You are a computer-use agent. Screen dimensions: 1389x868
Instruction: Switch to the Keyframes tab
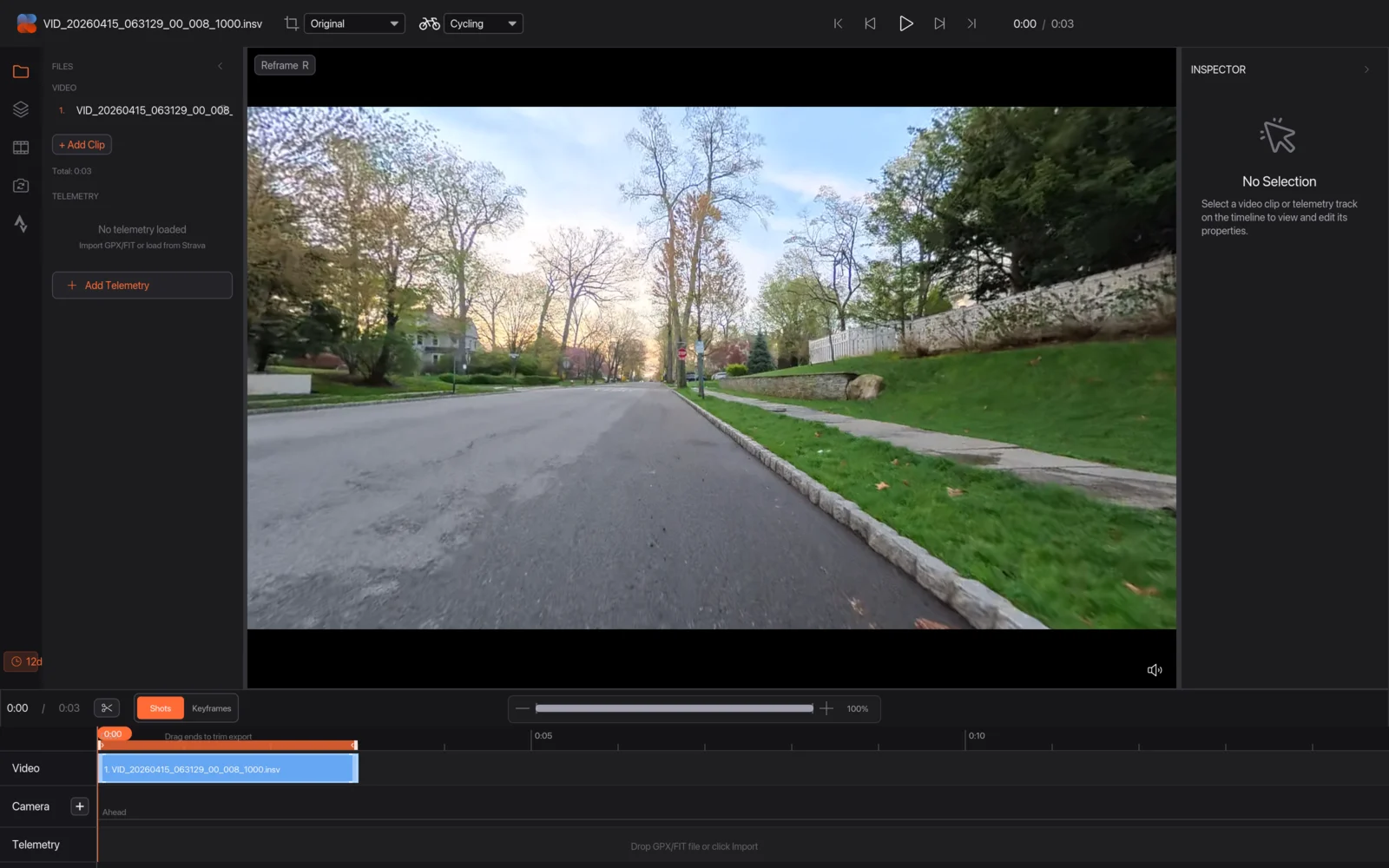[211, 708]
